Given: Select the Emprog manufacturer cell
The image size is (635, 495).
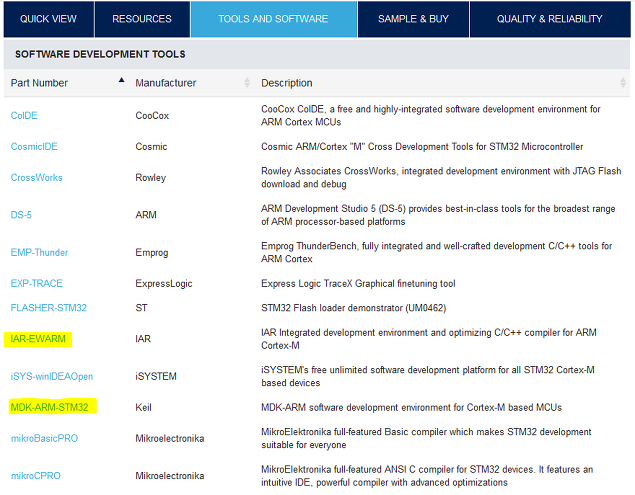Looking at the screenshot, I should [151, 252].
